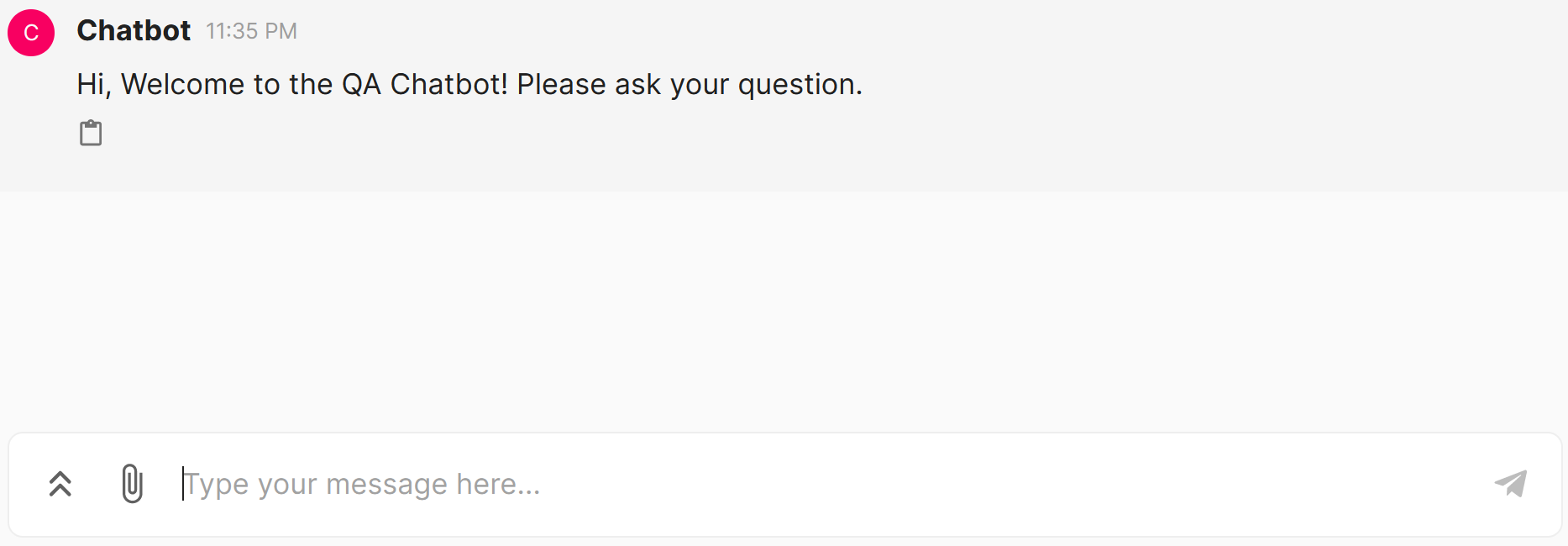Click the 'Please ask your question' text

[x=689, y=84]
